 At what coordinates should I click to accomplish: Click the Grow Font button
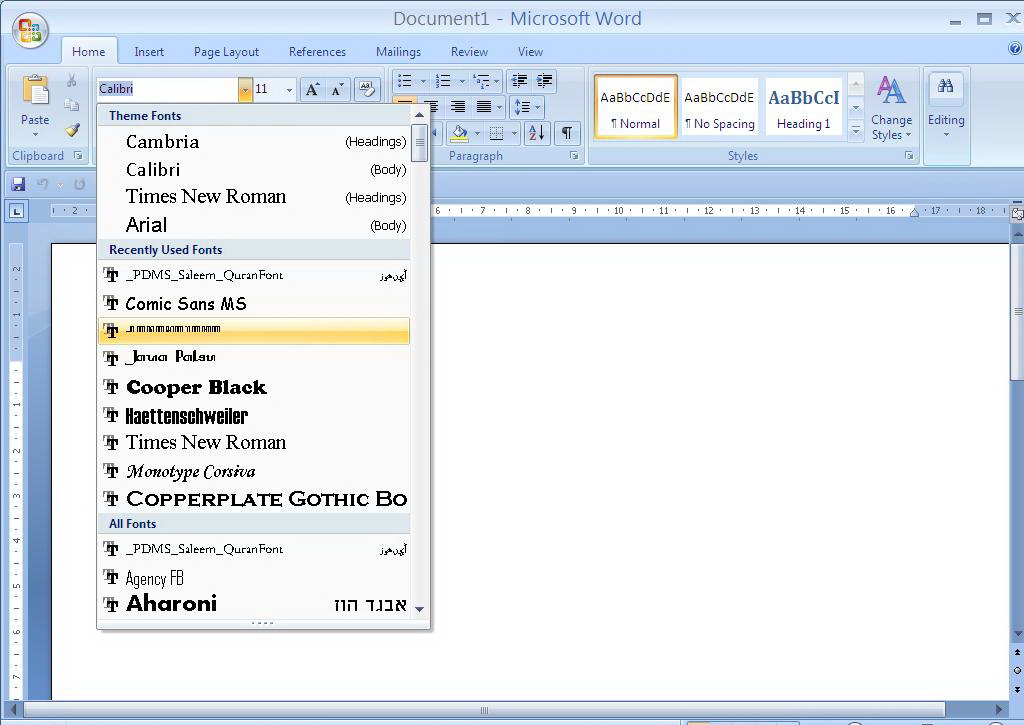click(313, 89)
